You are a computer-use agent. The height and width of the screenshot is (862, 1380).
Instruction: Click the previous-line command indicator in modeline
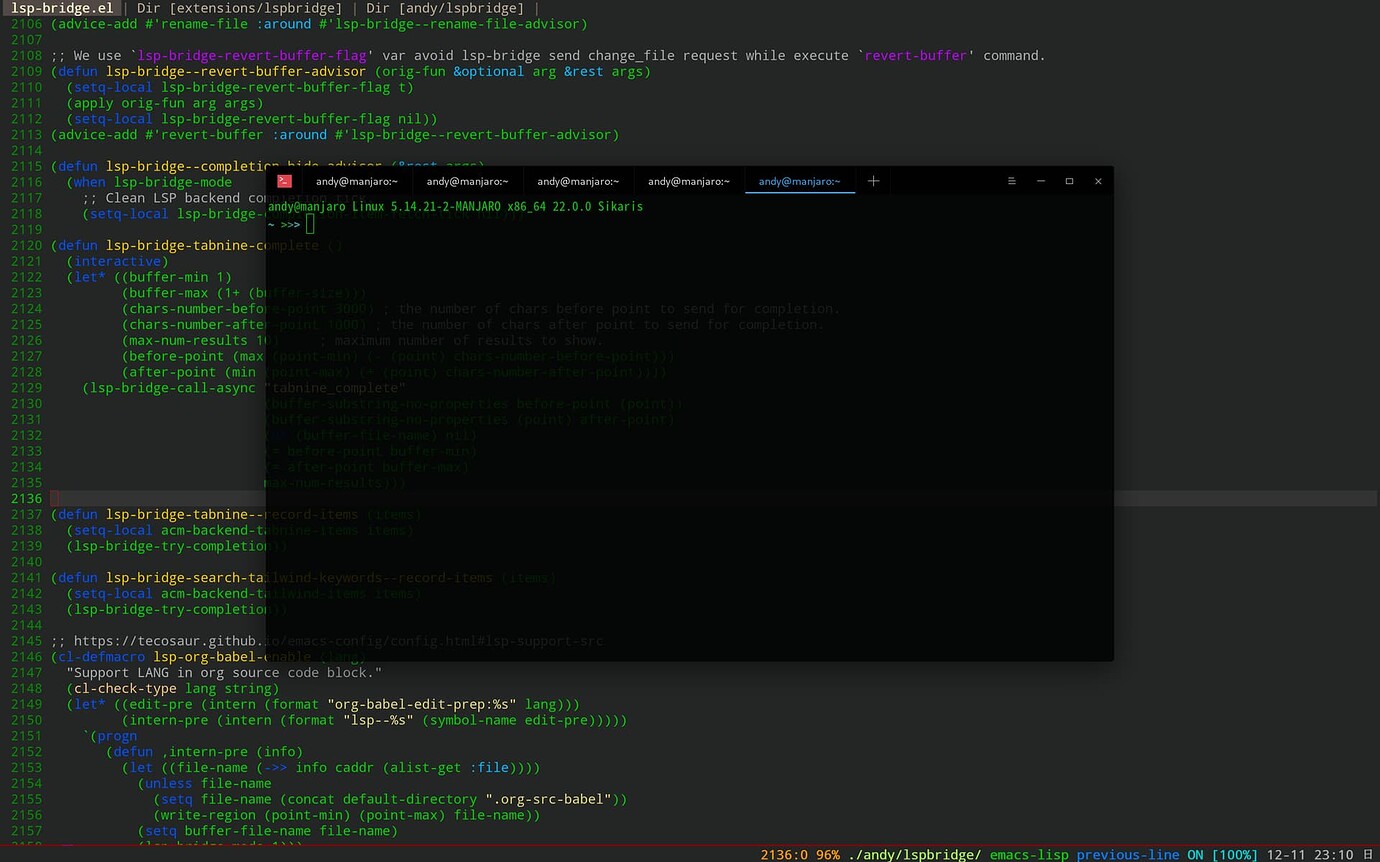pos(1131,855)
